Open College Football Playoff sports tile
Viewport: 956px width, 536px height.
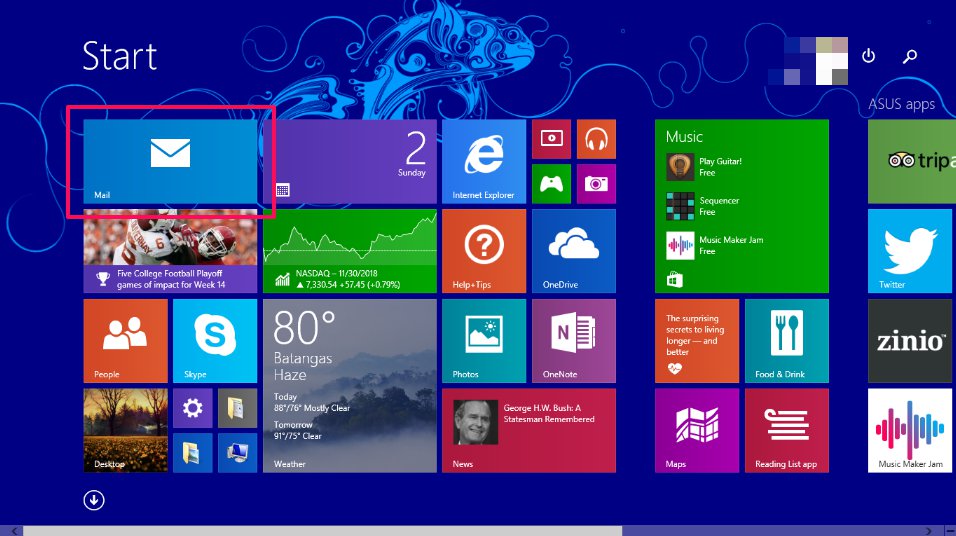(x=170, y=251)
